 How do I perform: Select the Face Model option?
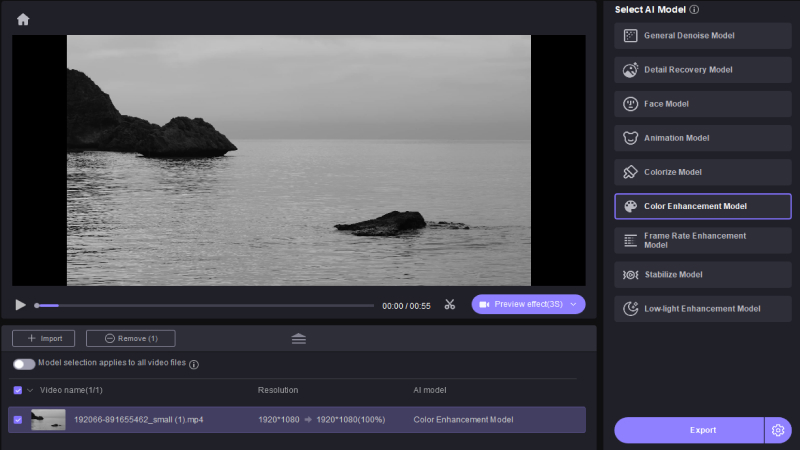[702, 104]
